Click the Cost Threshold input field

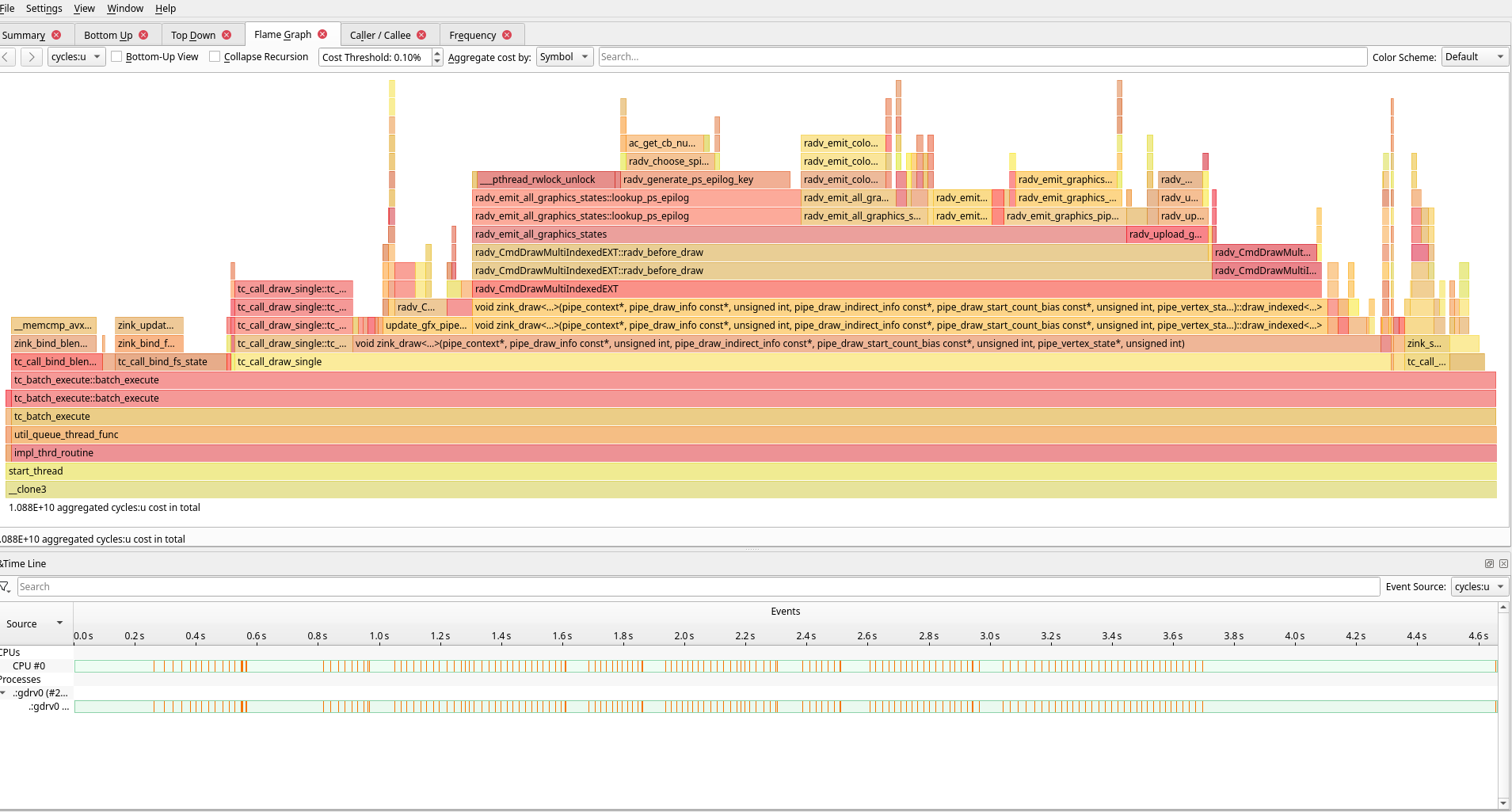[x=376, y=57]
